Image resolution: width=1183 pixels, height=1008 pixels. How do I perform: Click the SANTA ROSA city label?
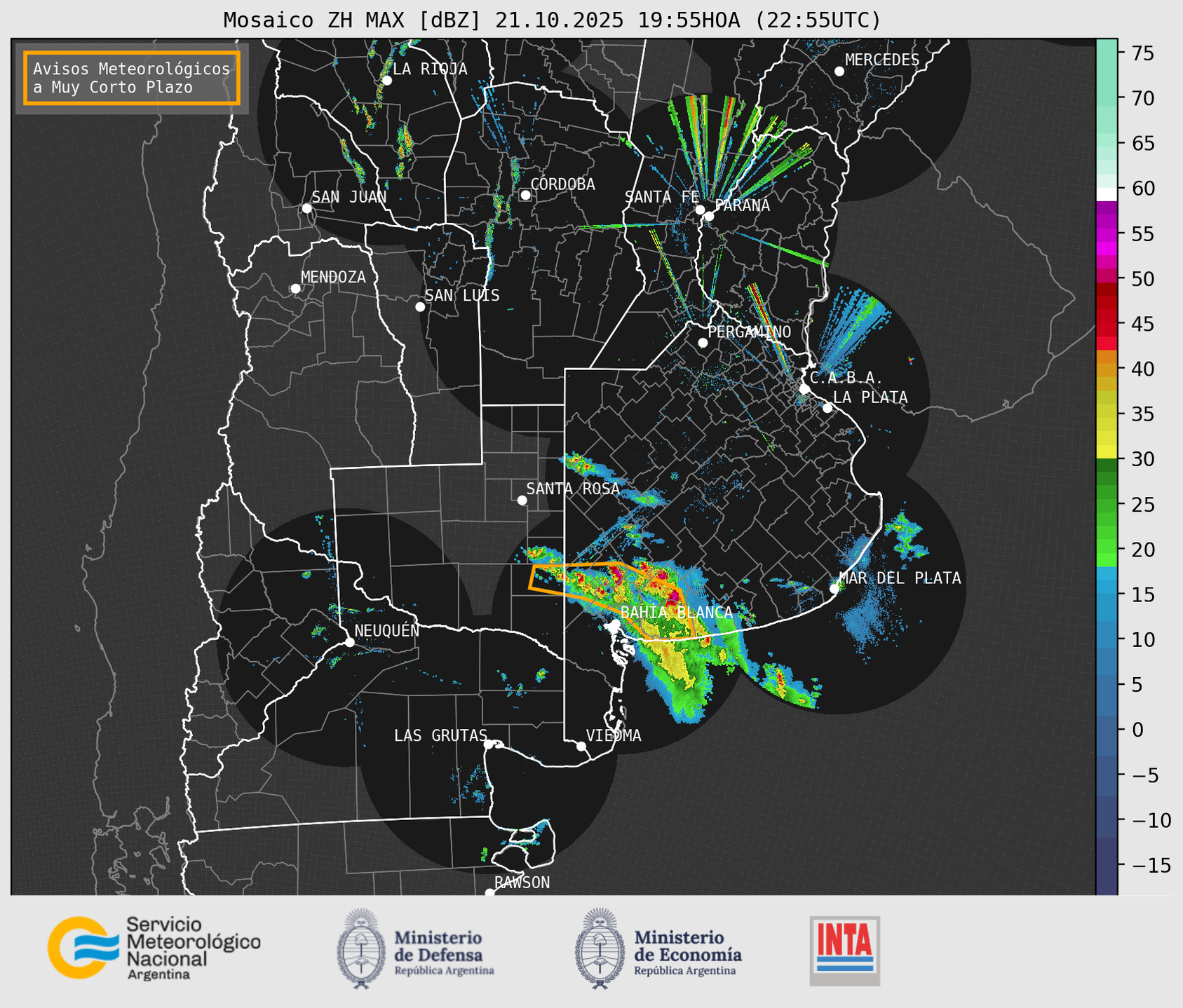pos(573,489)
